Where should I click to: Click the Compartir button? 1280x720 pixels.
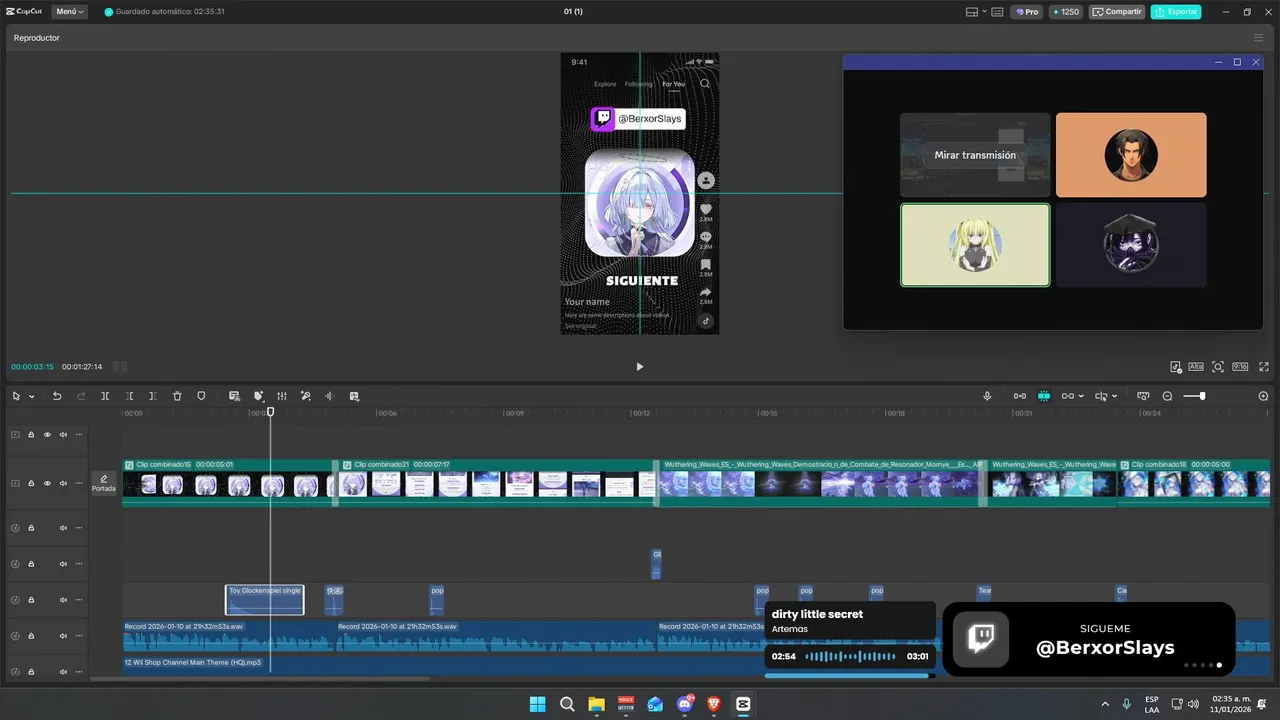[x=1118, y=12]
